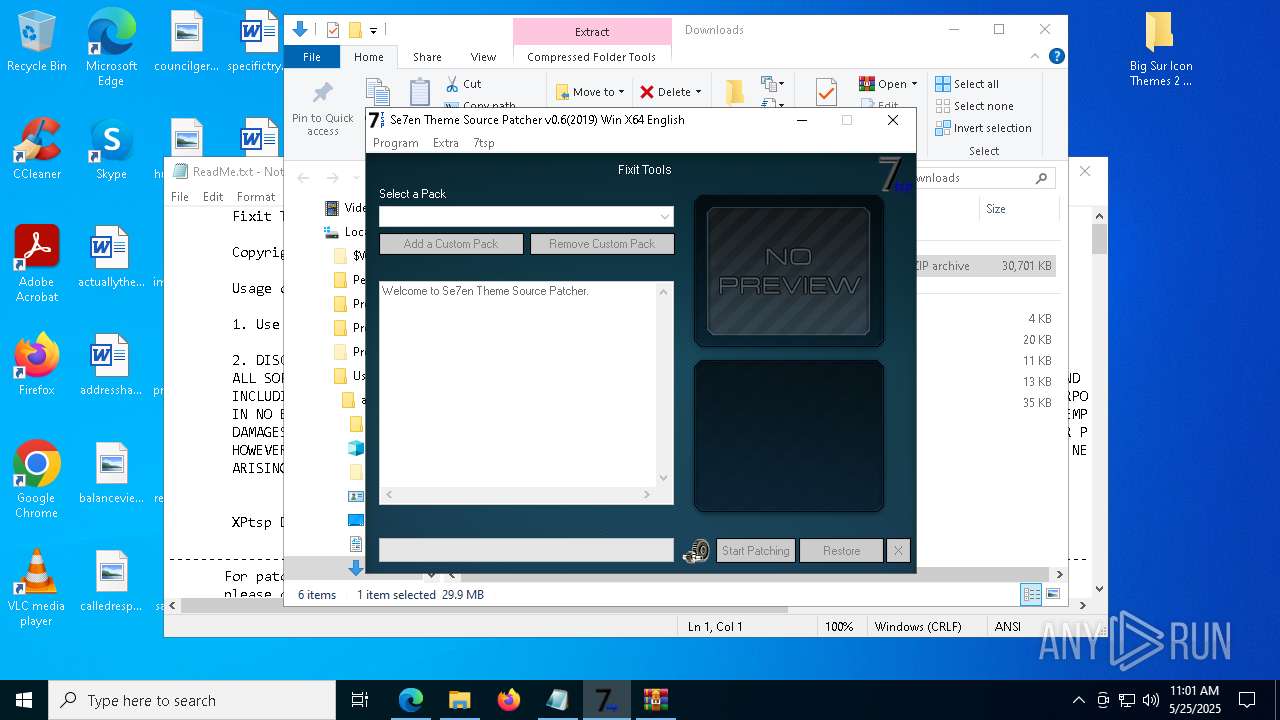Click Invert selection in Explorer ribbon

pyautogui.click(x=984, y=128)
